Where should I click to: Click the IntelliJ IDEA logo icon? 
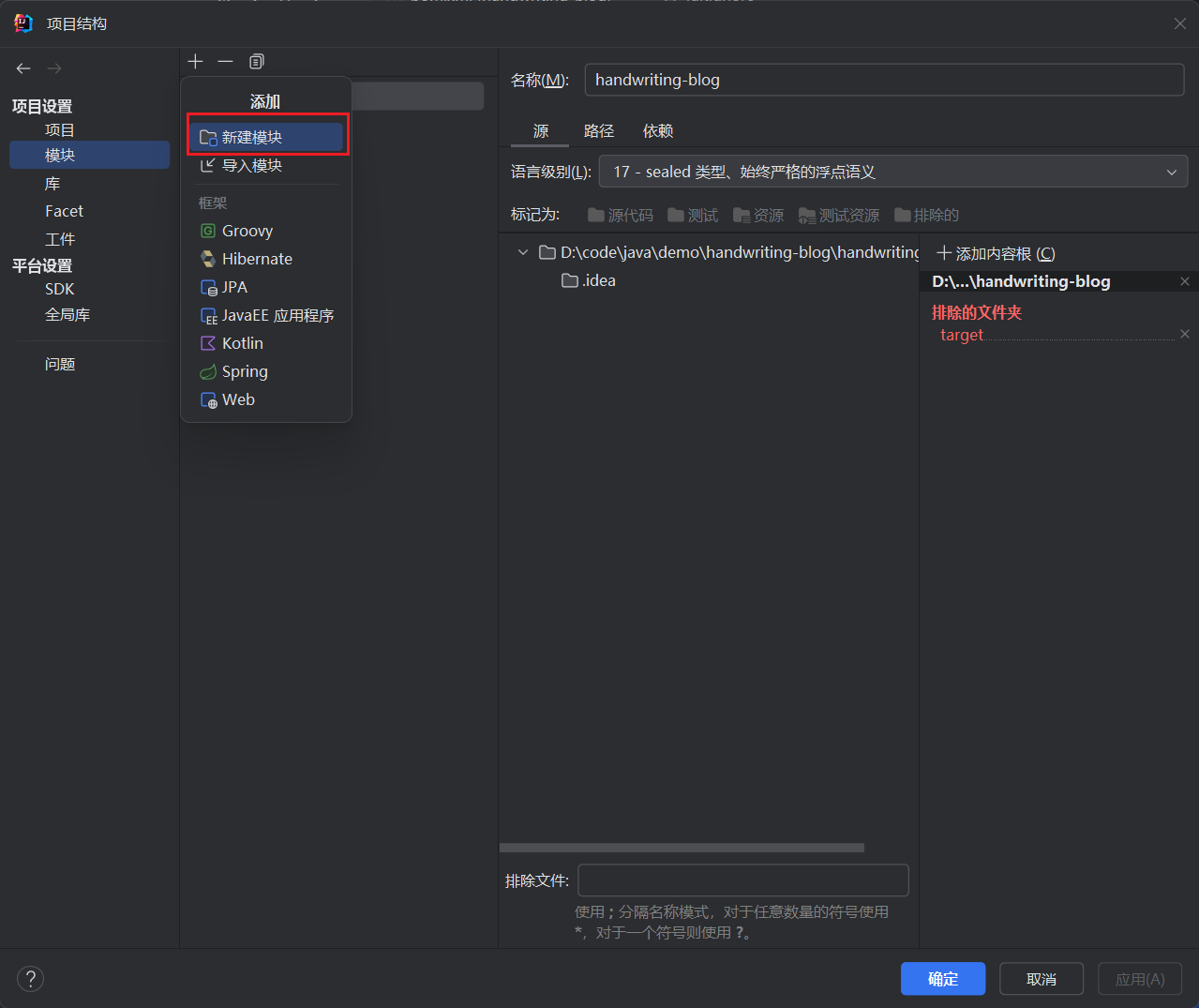[23, 23]
